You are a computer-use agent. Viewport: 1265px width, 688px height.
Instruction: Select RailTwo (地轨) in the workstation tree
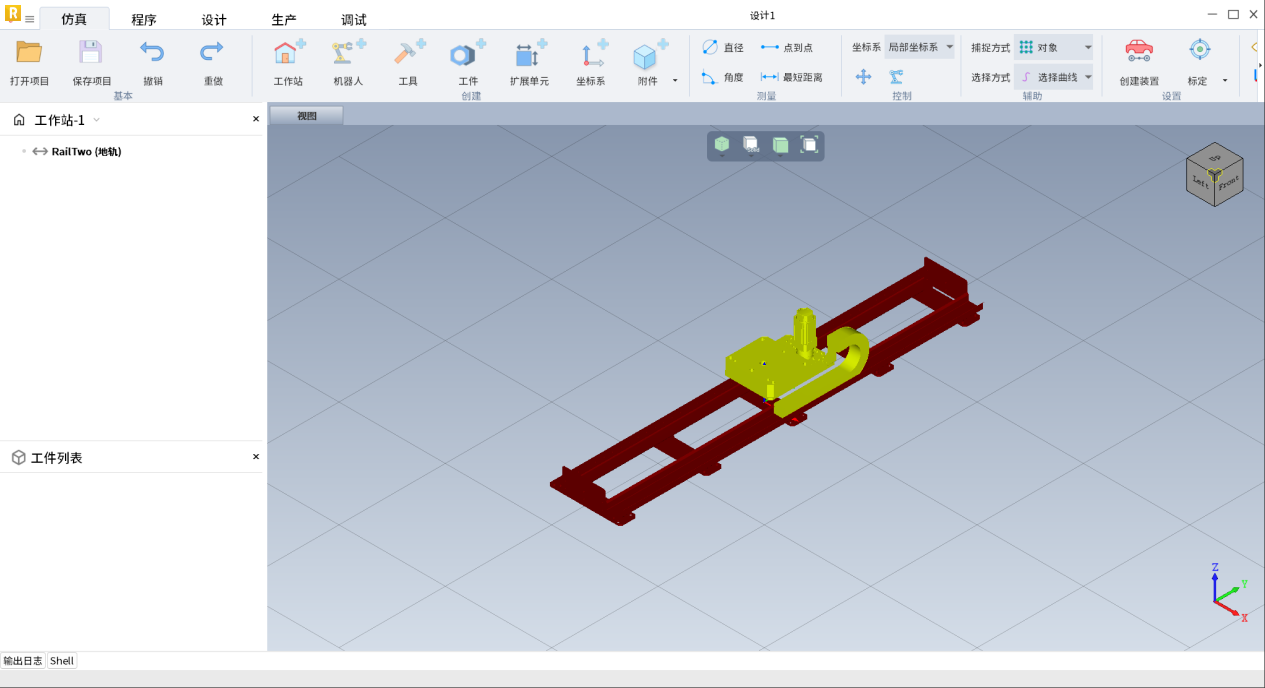pos(86,152)
